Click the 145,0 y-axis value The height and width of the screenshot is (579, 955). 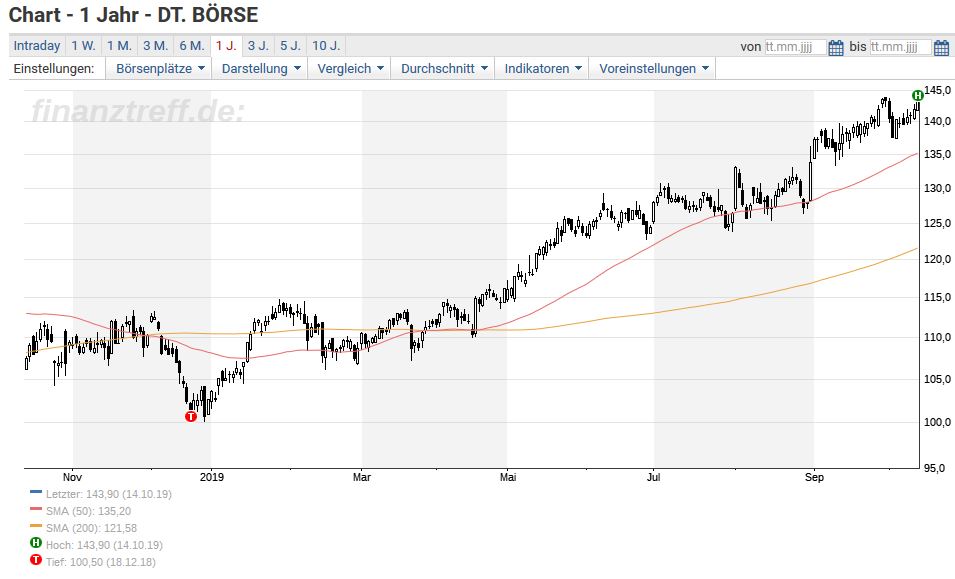point(937,90)
